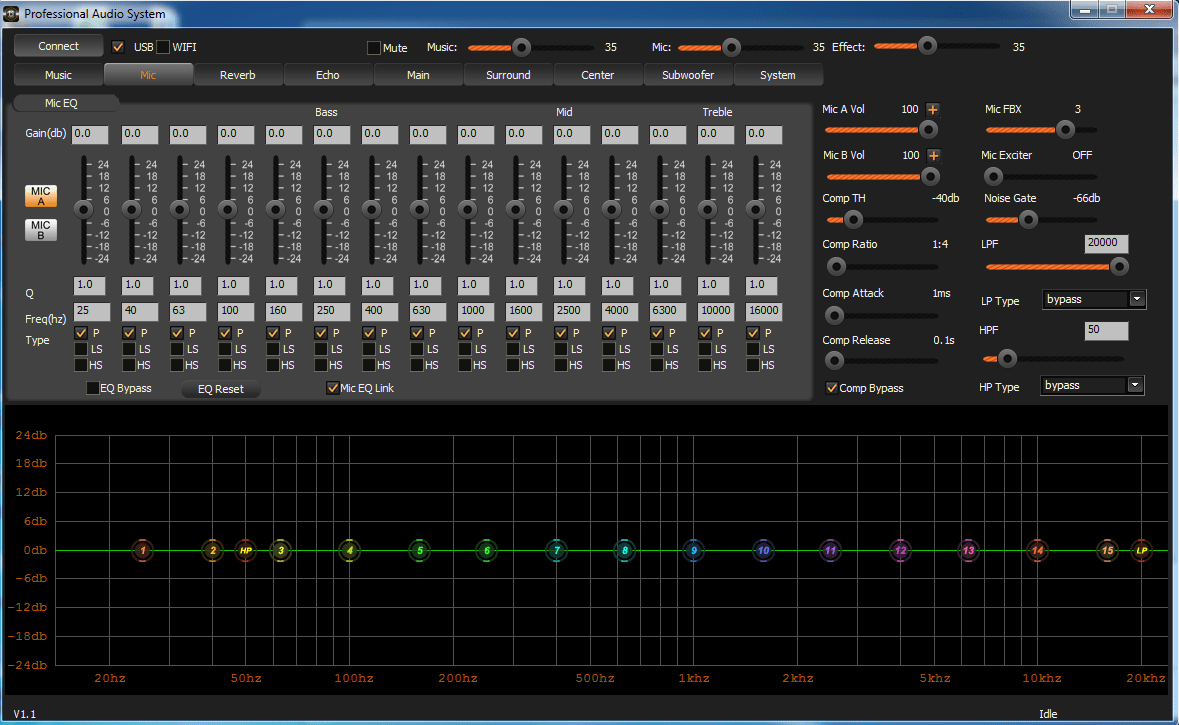Select the MIC A channel button

(40, 196)
